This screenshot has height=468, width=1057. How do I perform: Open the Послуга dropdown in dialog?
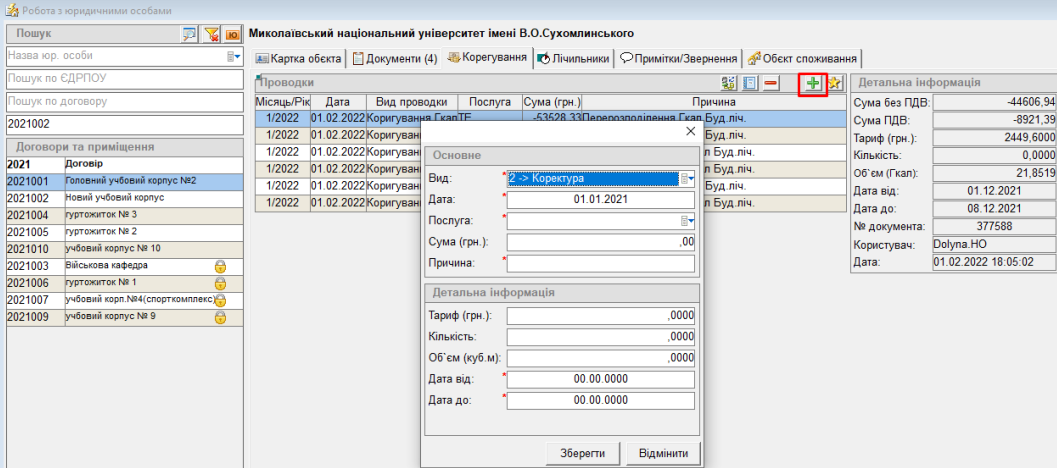click(687, 221)
